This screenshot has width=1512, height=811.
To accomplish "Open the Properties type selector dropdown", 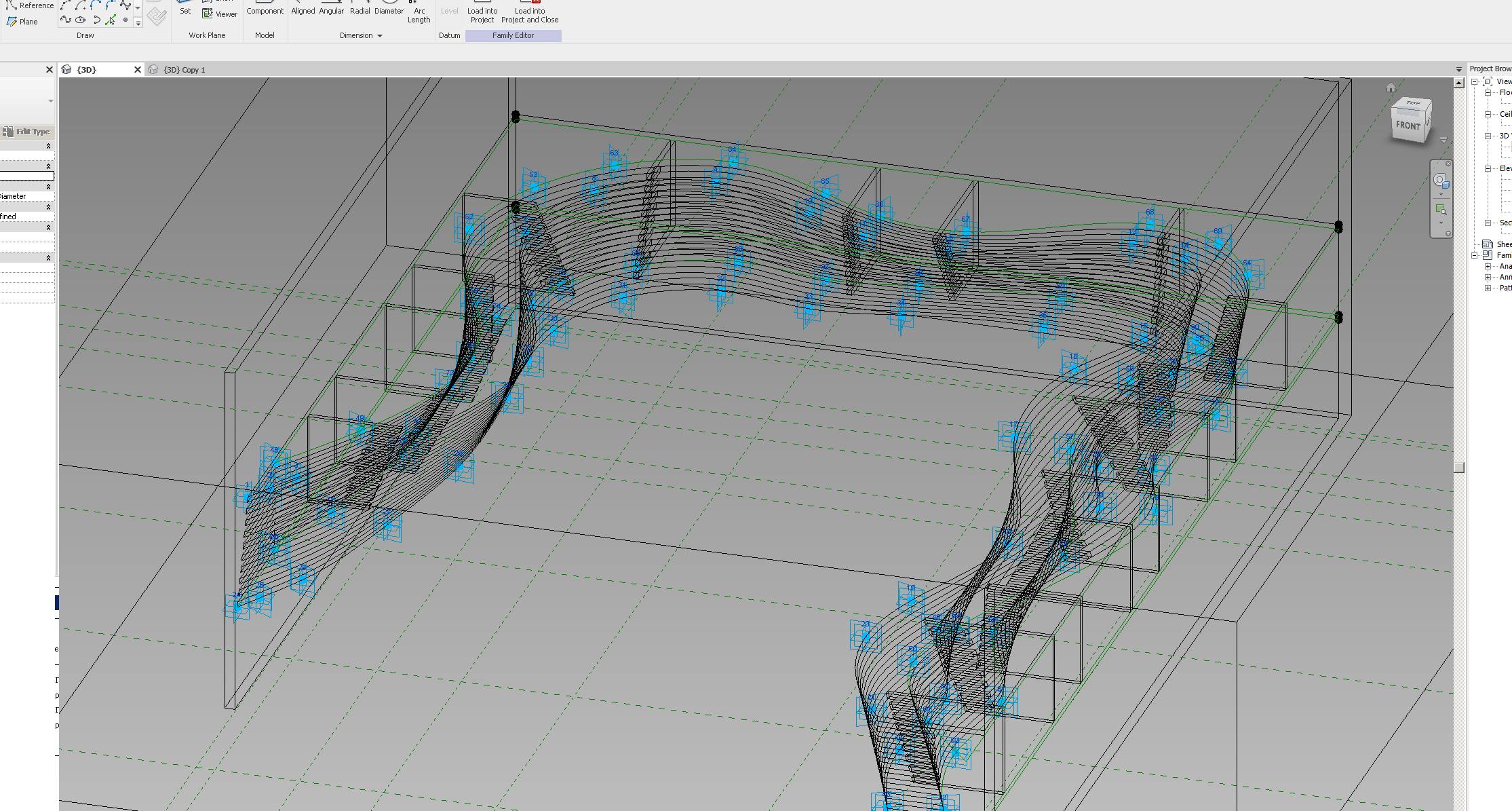I will pos(50,101).
